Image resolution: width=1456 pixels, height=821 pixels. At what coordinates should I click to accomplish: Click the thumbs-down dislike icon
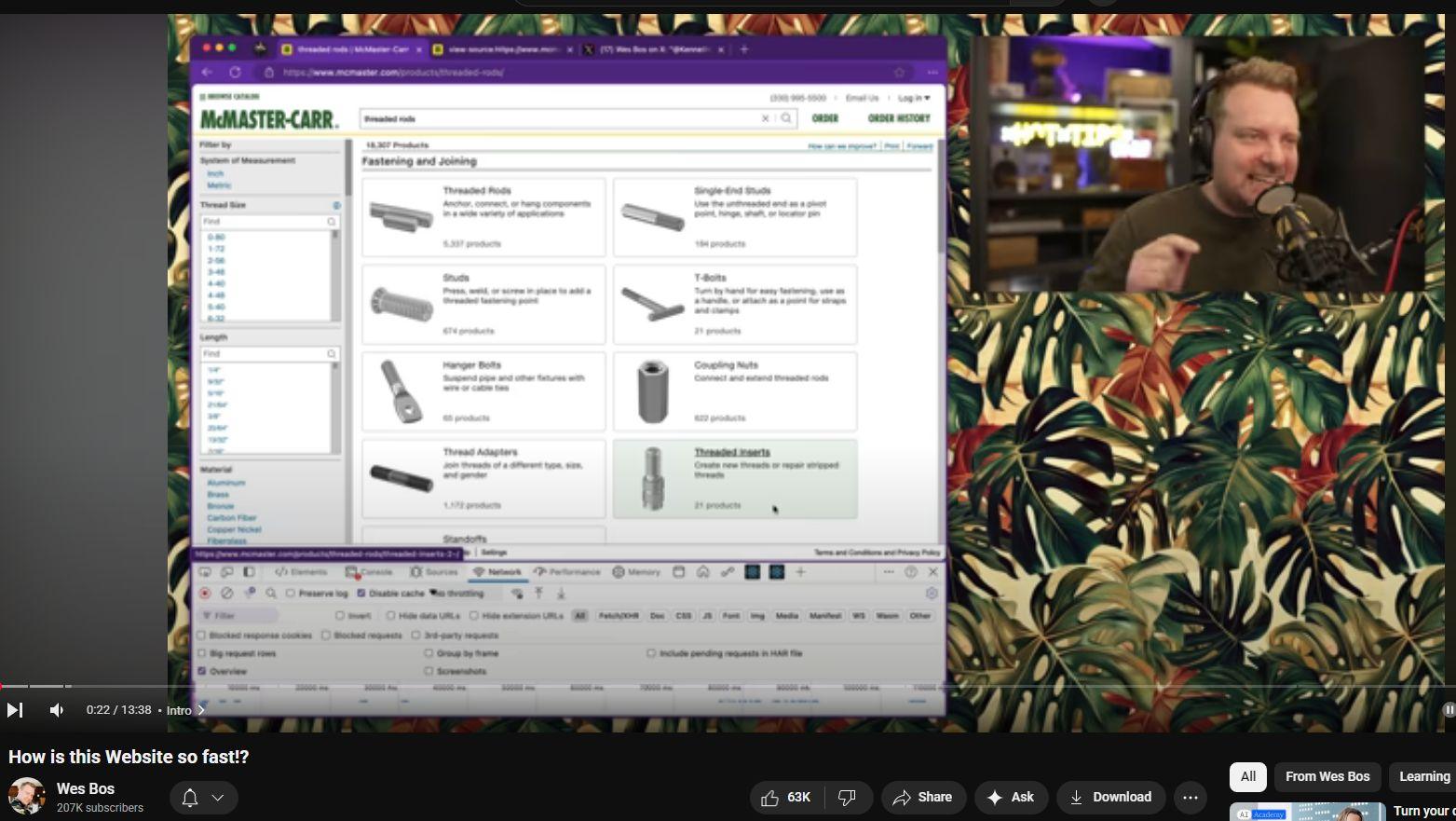pyautogui.click(x=847, y=798)
